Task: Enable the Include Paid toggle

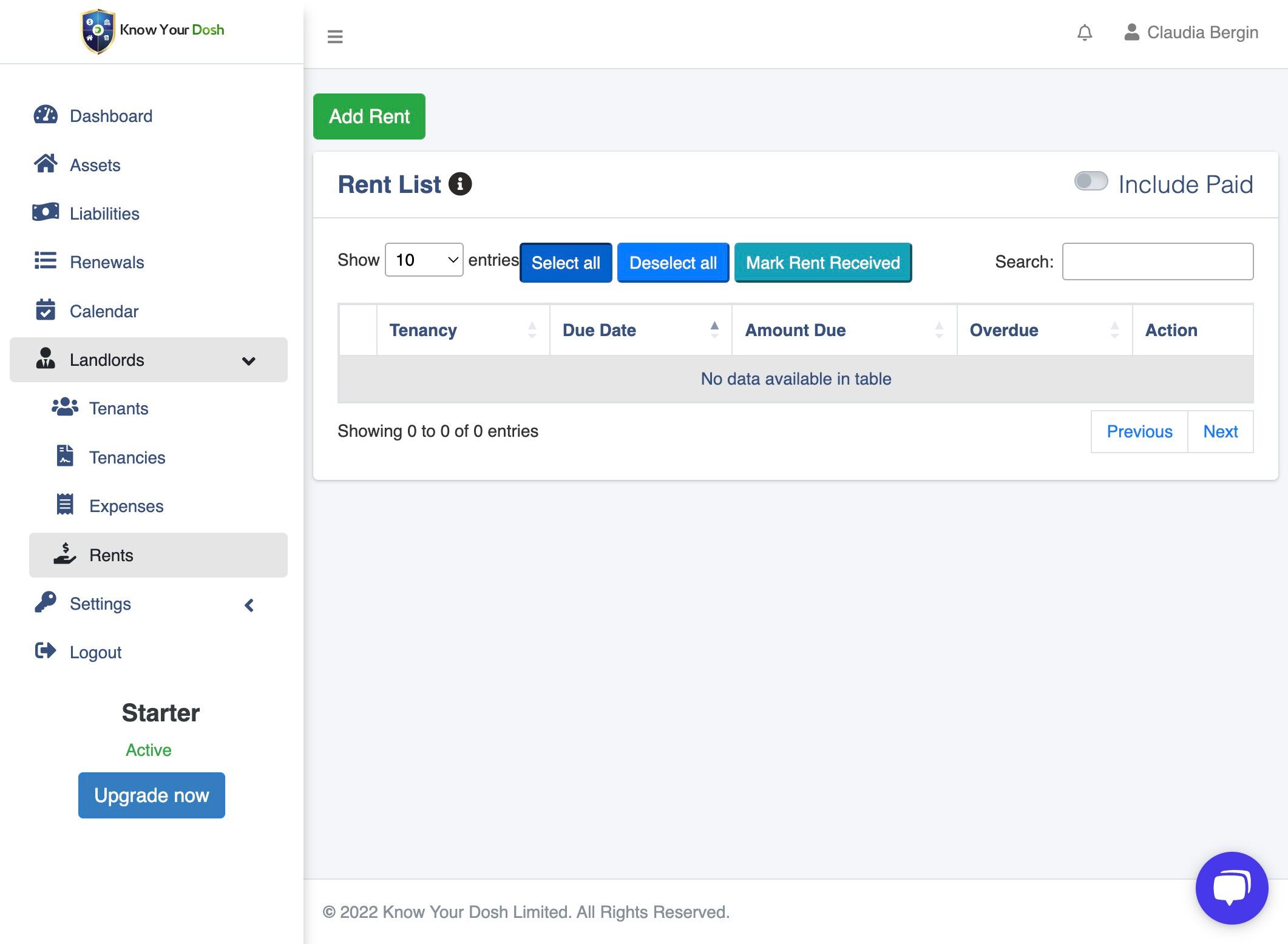Action: tap(1091, 181)
